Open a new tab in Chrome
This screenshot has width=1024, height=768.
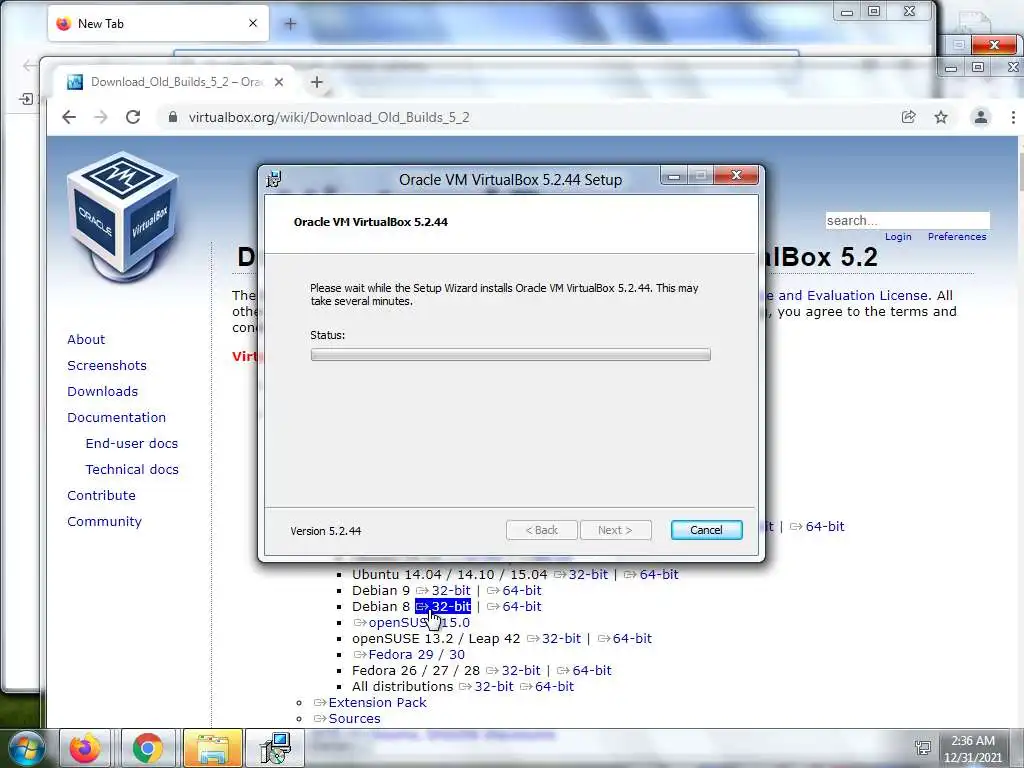(x=317, y=82)
